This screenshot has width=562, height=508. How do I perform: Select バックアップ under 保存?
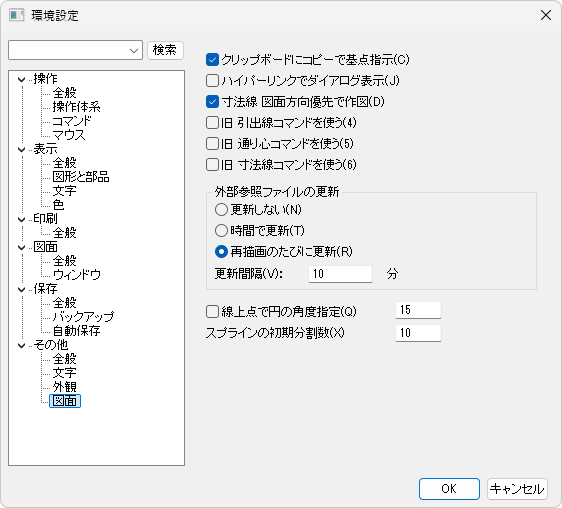83,317
